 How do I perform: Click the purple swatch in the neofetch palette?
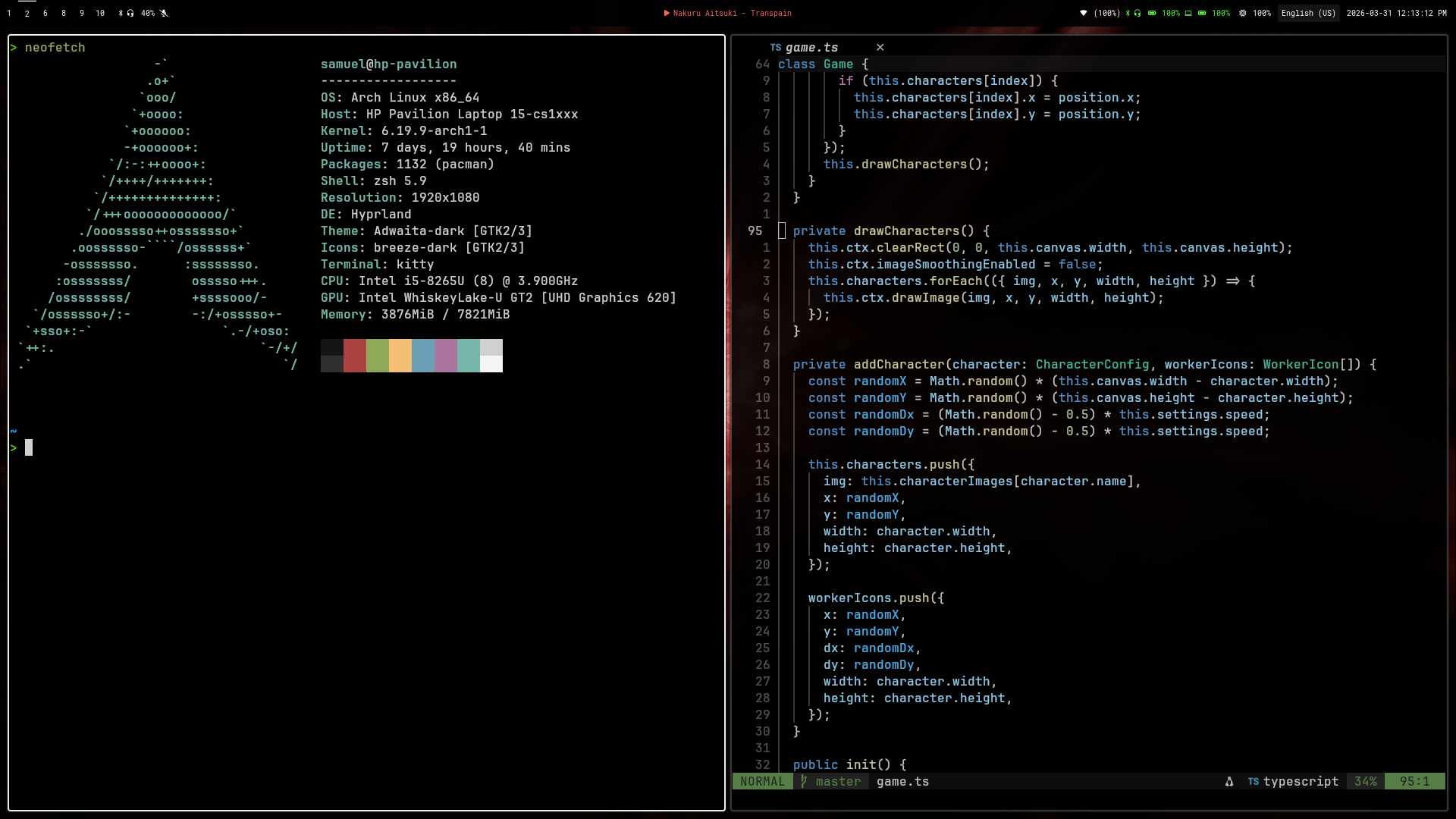[x=446, y=356]
